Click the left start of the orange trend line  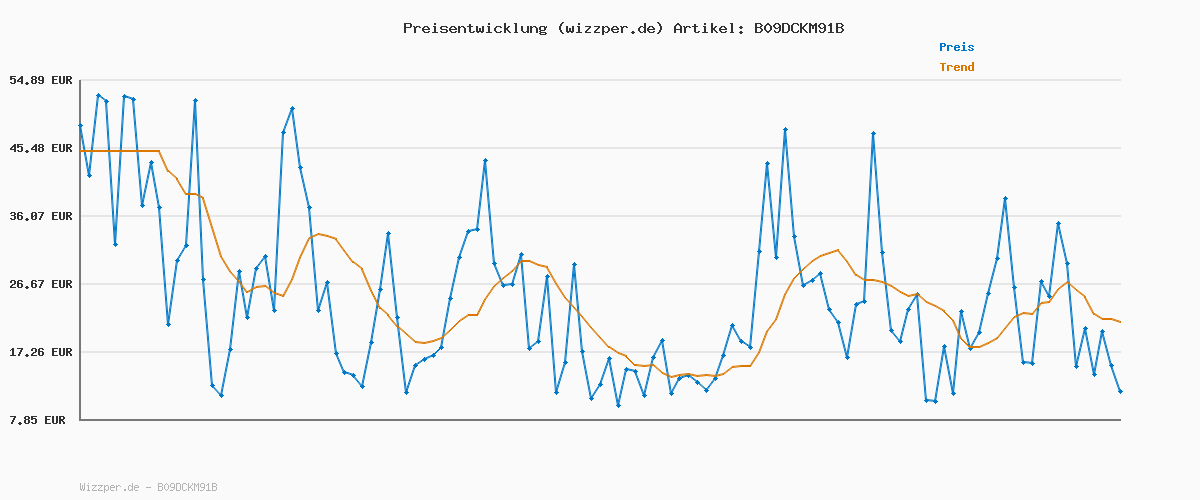82,151
